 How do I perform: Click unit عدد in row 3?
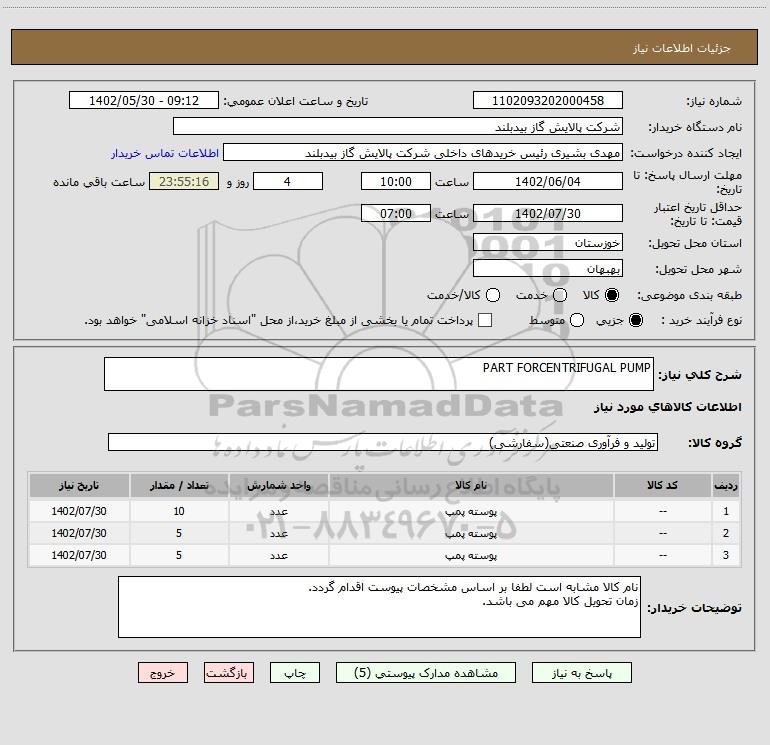click(x=278, y=555)
